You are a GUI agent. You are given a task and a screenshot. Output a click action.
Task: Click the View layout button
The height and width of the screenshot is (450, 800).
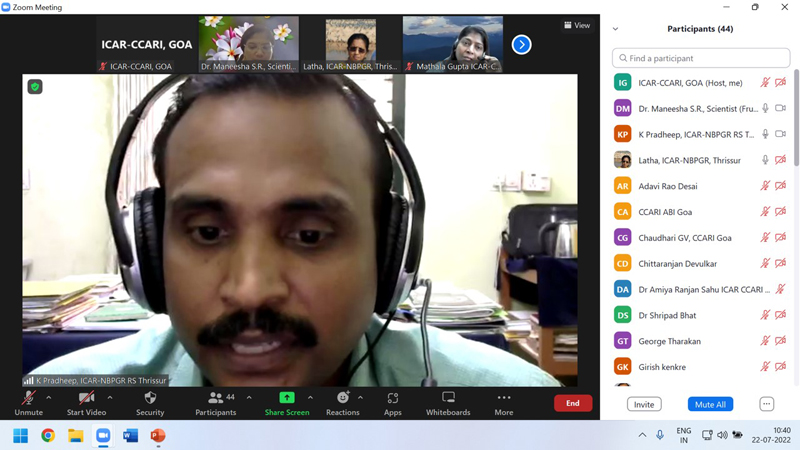tap(577, 25)
